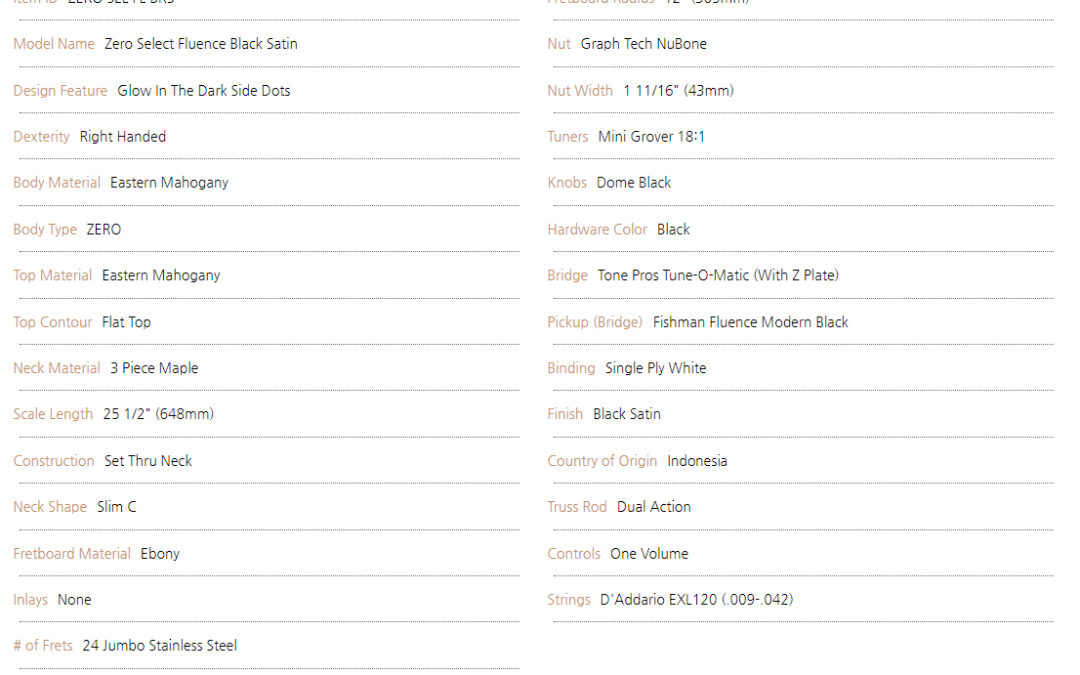Select Eastern Mahogany under Body Material
The height and width of the screenshot is (675, 1080).
tap(169, 183)
